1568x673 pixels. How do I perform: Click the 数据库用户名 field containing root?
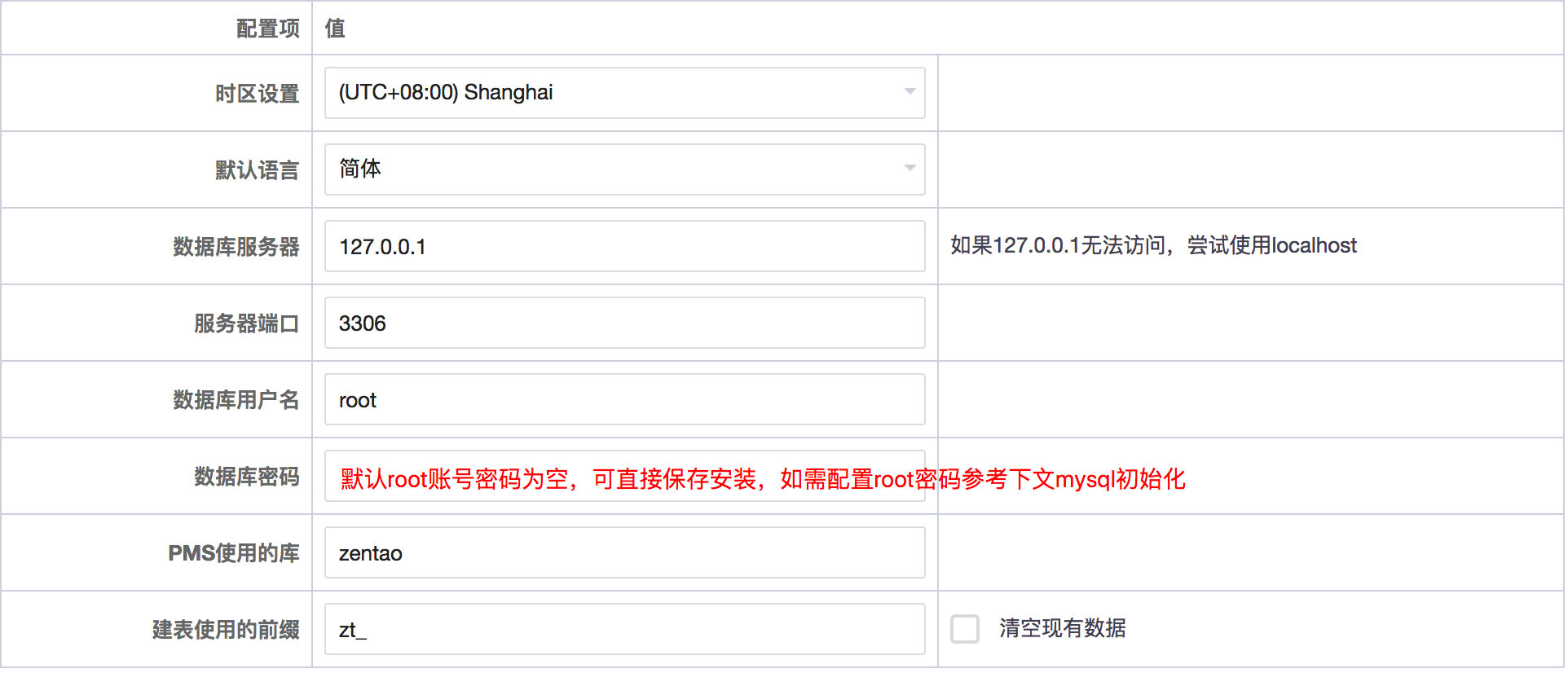[624, 399]
